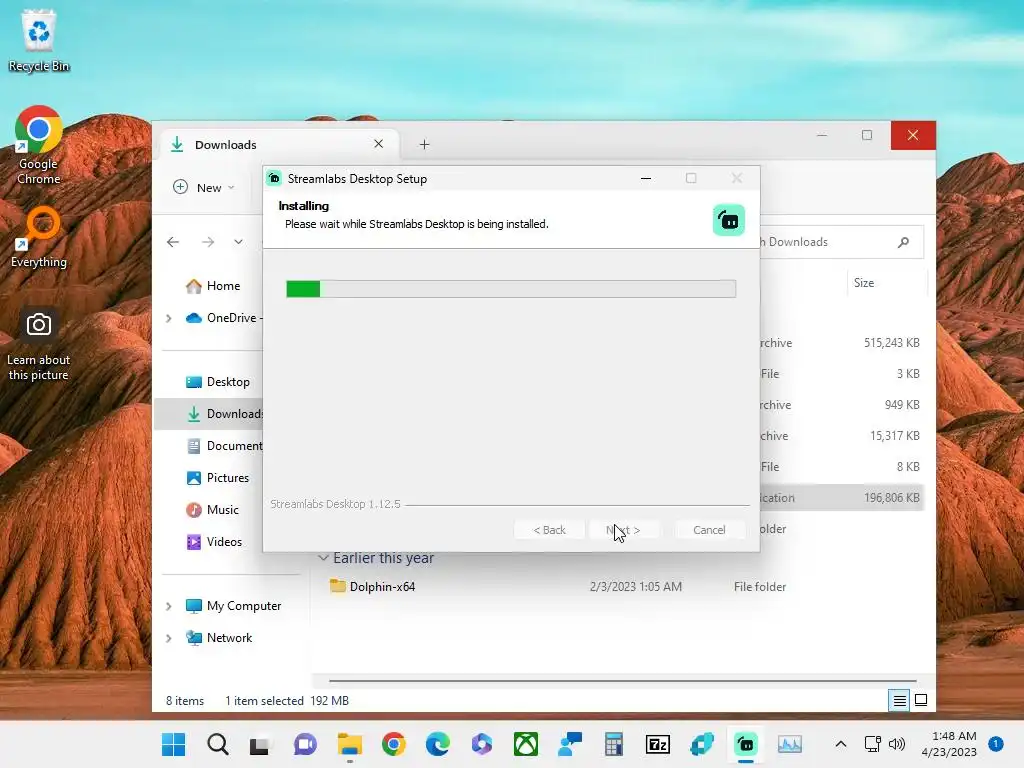Open the volume control in the system tray
This screenshot has height=768, width=1024.
(x=897, y=744)
